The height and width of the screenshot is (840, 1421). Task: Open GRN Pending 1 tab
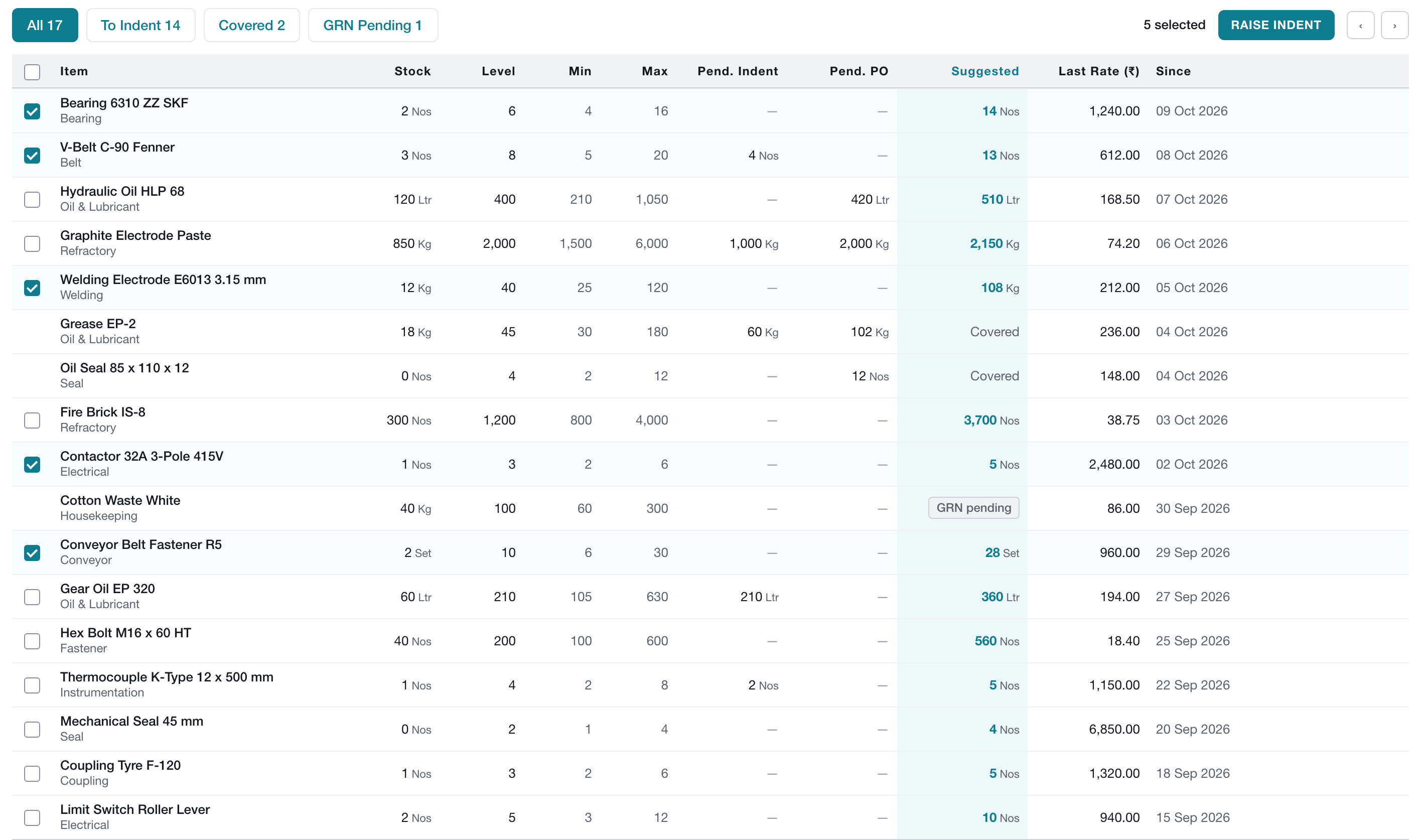point(373,26)
